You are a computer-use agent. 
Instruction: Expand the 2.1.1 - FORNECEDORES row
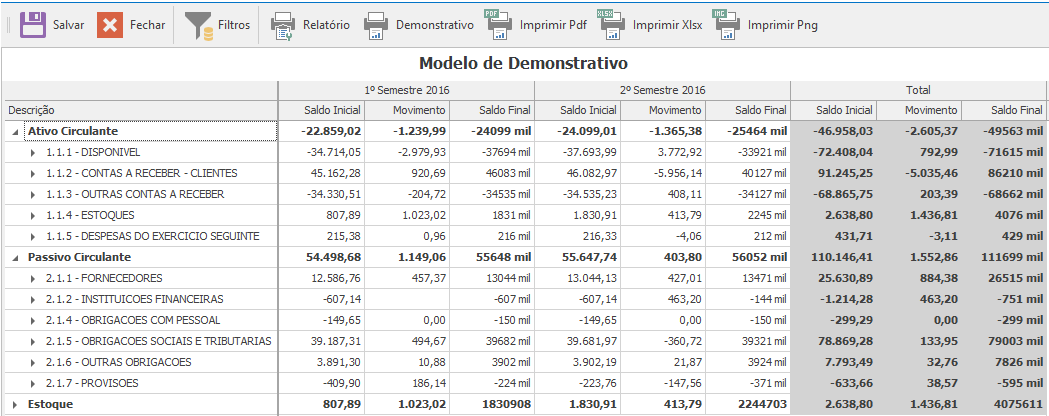33,279
